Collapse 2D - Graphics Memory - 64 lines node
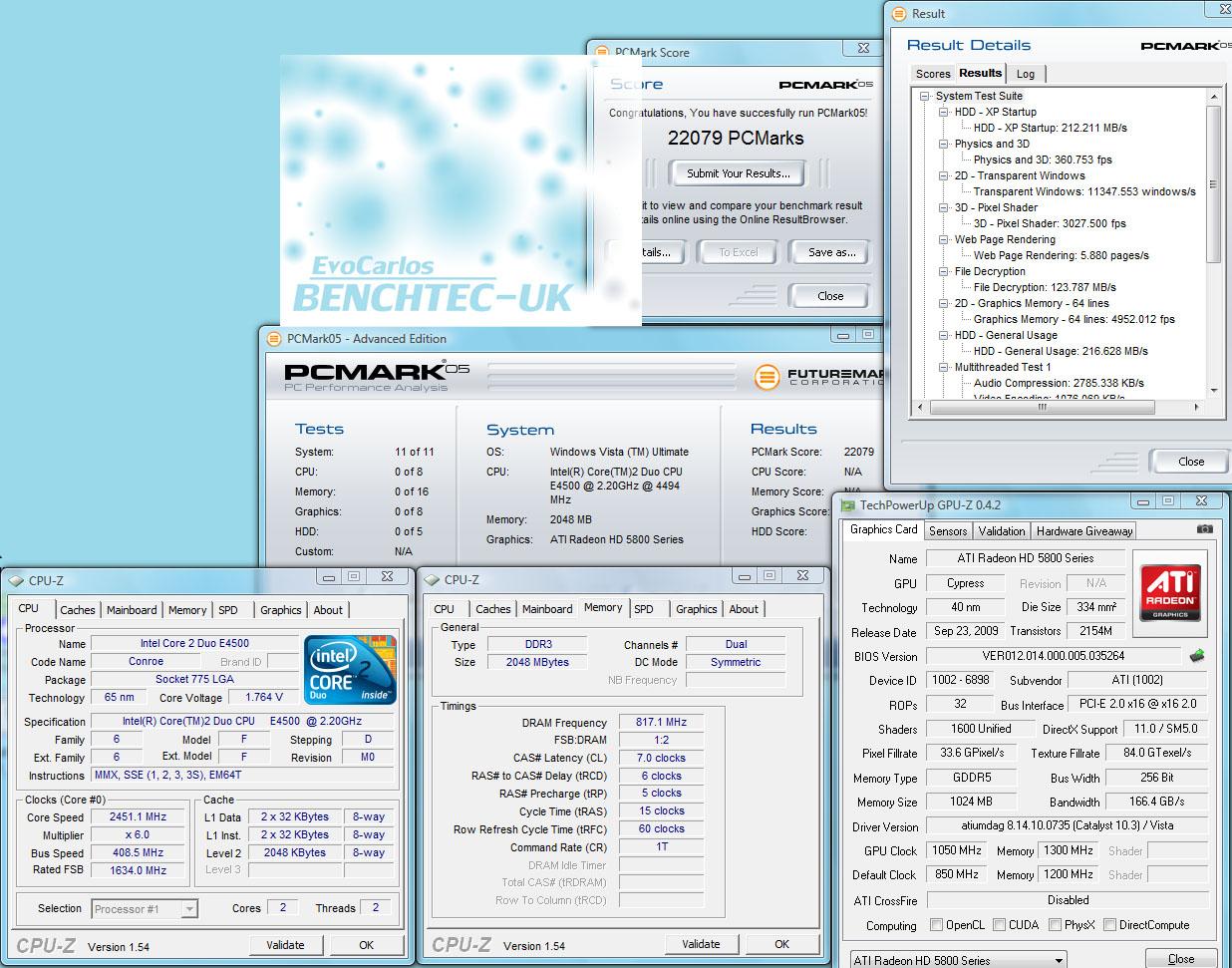 (x=944, y=304)
